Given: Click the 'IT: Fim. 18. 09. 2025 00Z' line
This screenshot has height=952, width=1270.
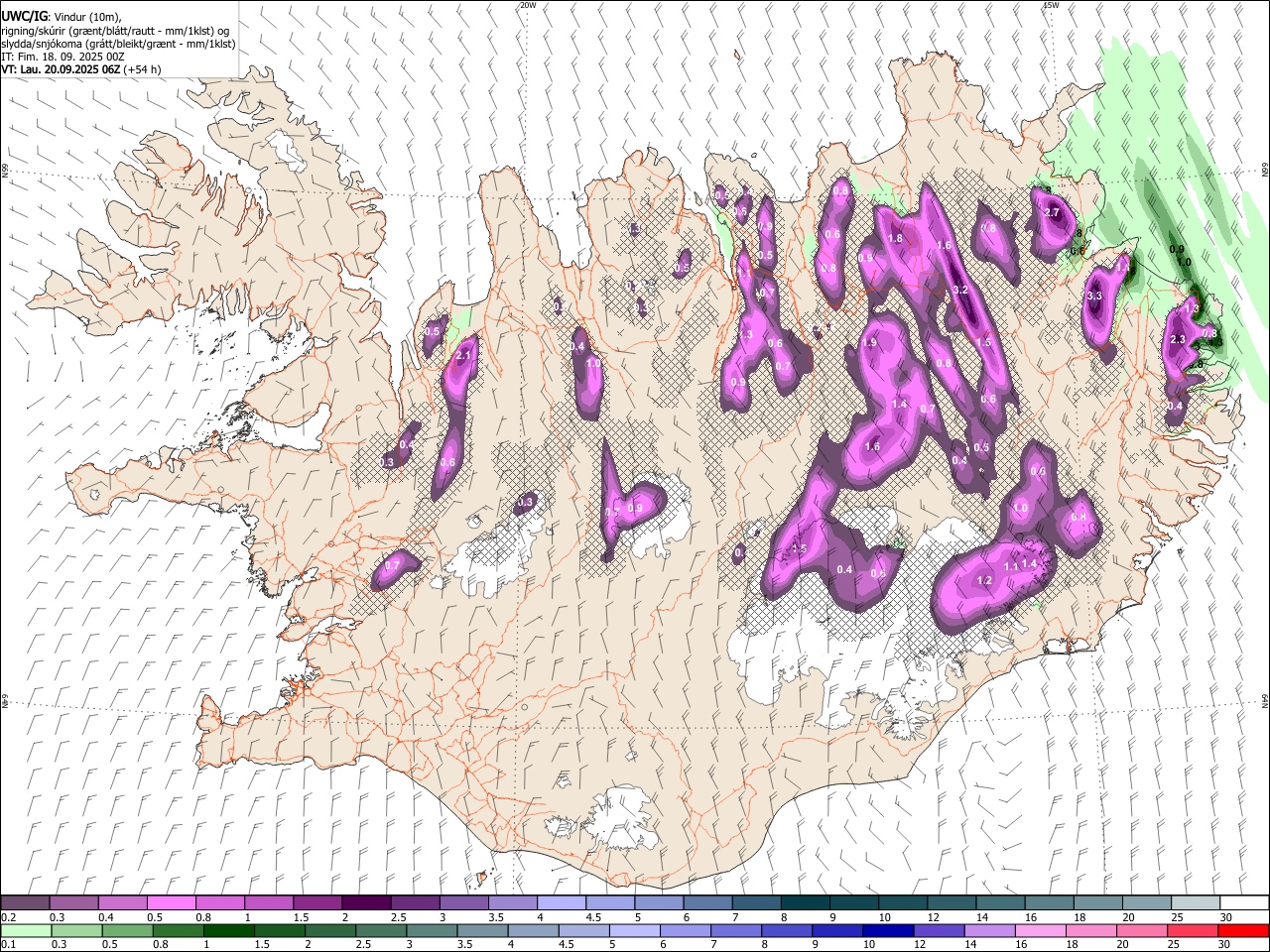Looking at the screenshot, I should 63,57.
